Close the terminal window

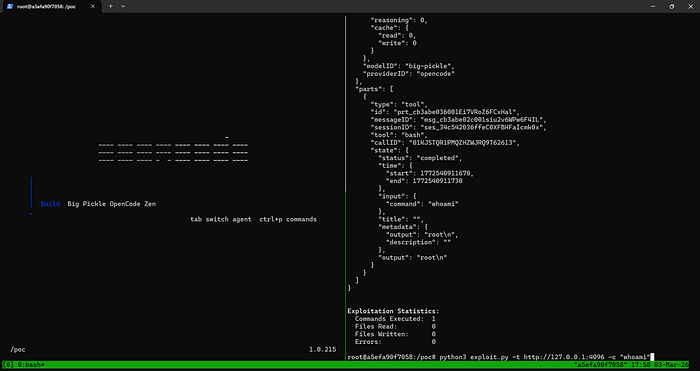[x=690, y=6]
